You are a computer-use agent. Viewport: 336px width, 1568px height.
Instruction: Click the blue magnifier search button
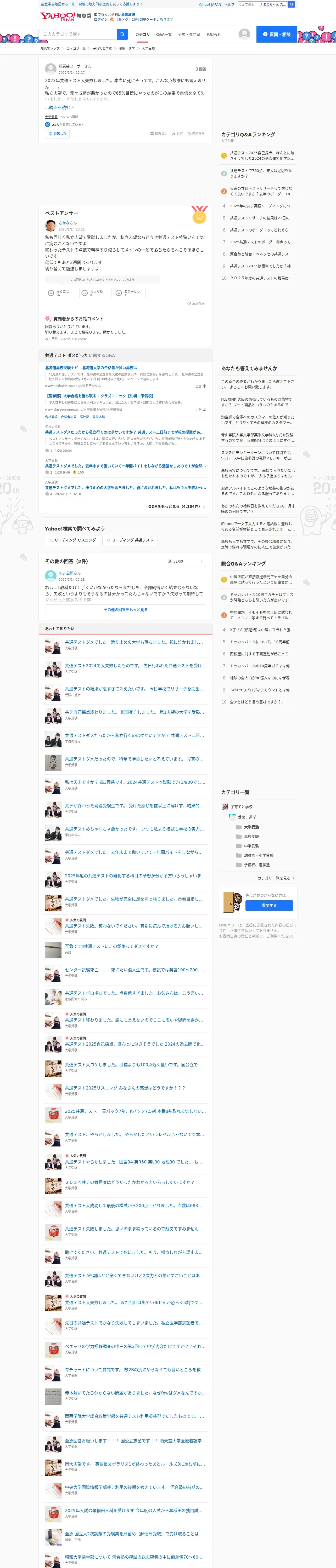coord(122,34)
